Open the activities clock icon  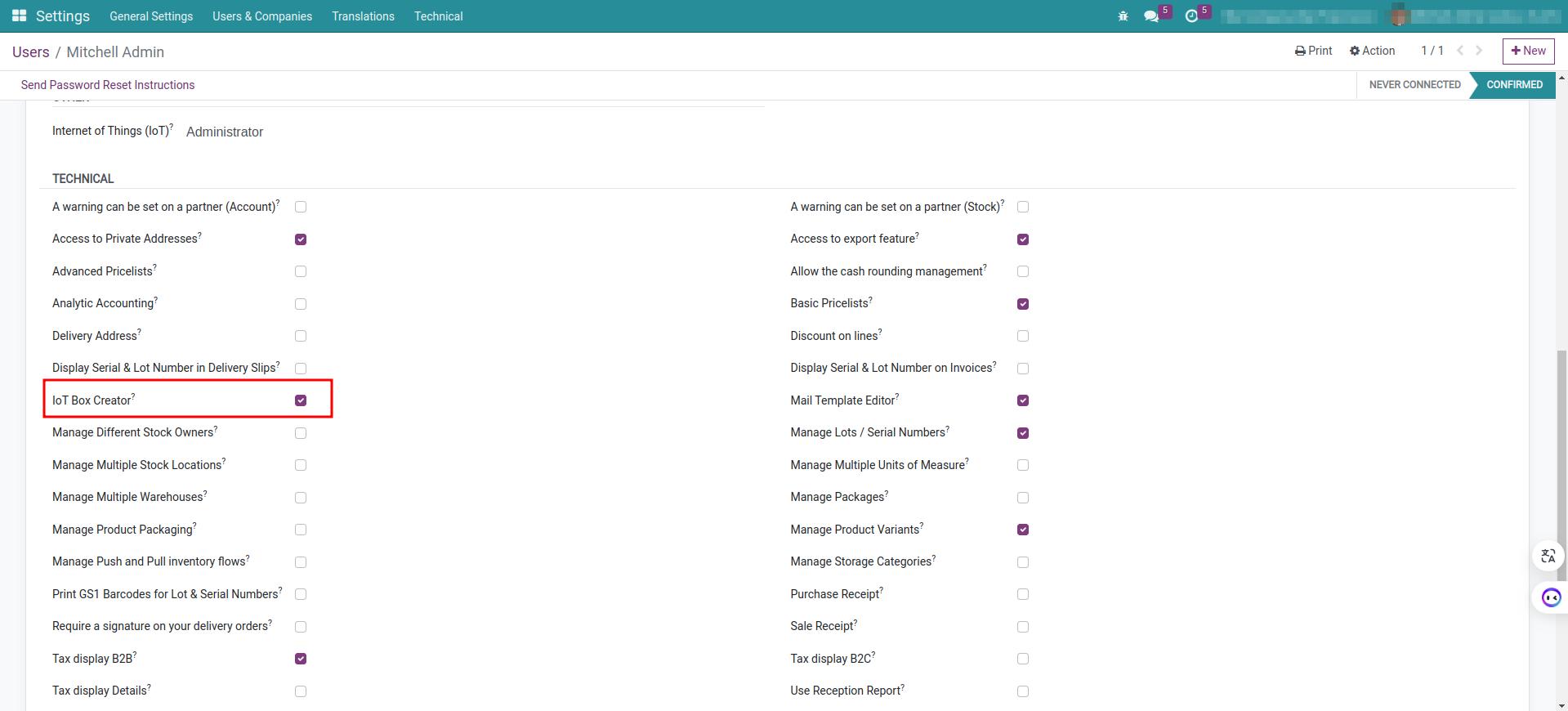(1191, 16)
